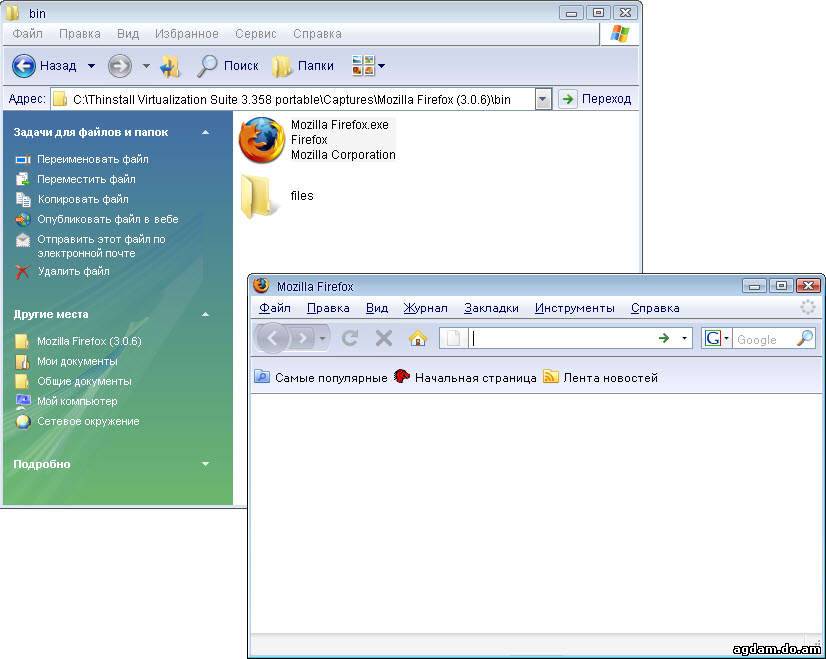
Task: Click into the Explorer address path field
Action: (293, 99)
